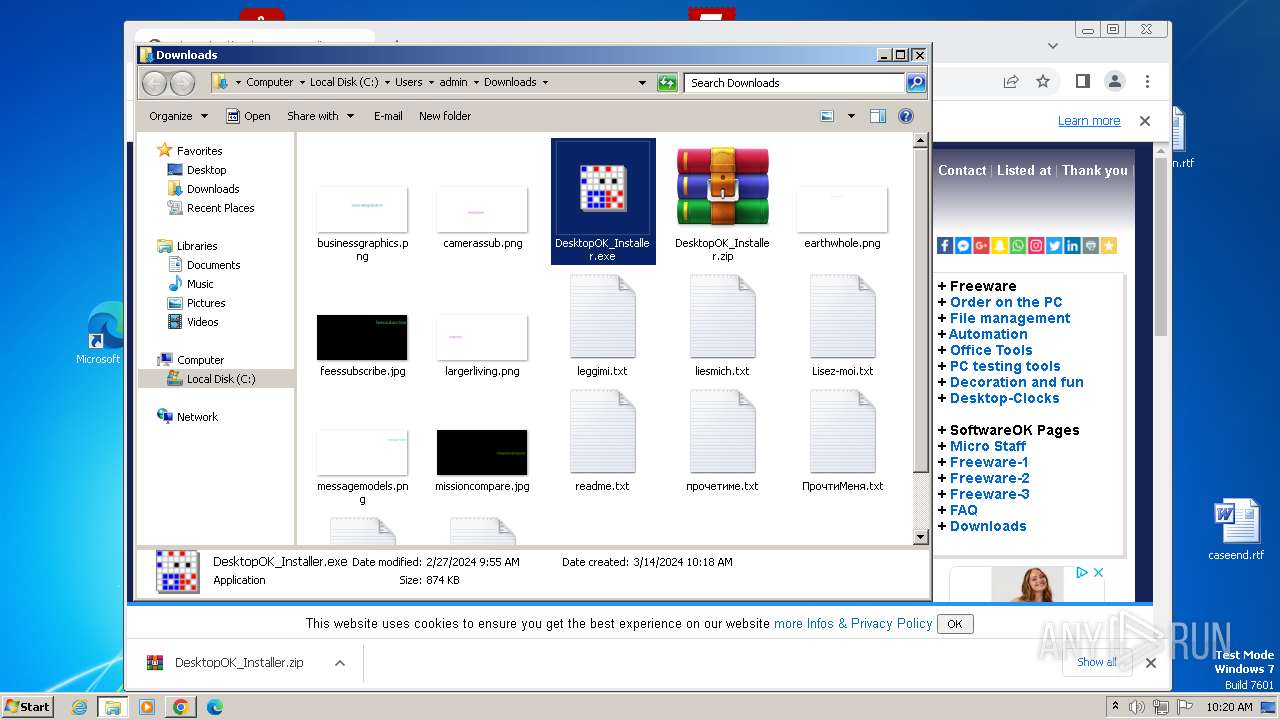Image resolution: width=1280 pixels, height=720 pixels.
Task: Click the E-mail toolbar button
Action: (x=388, y=116)
